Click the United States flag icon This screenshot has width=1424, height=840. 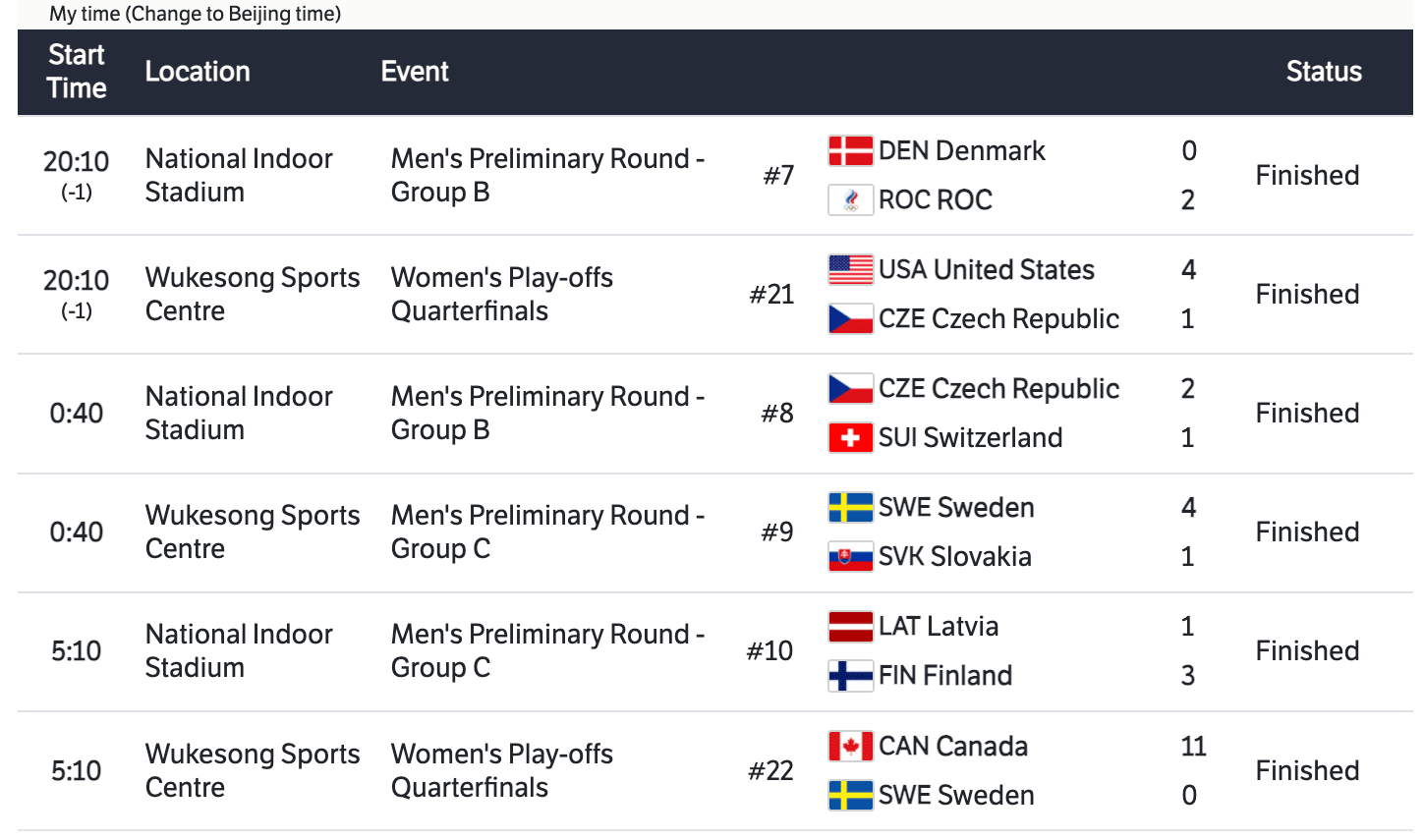click(x=850, y=270)
